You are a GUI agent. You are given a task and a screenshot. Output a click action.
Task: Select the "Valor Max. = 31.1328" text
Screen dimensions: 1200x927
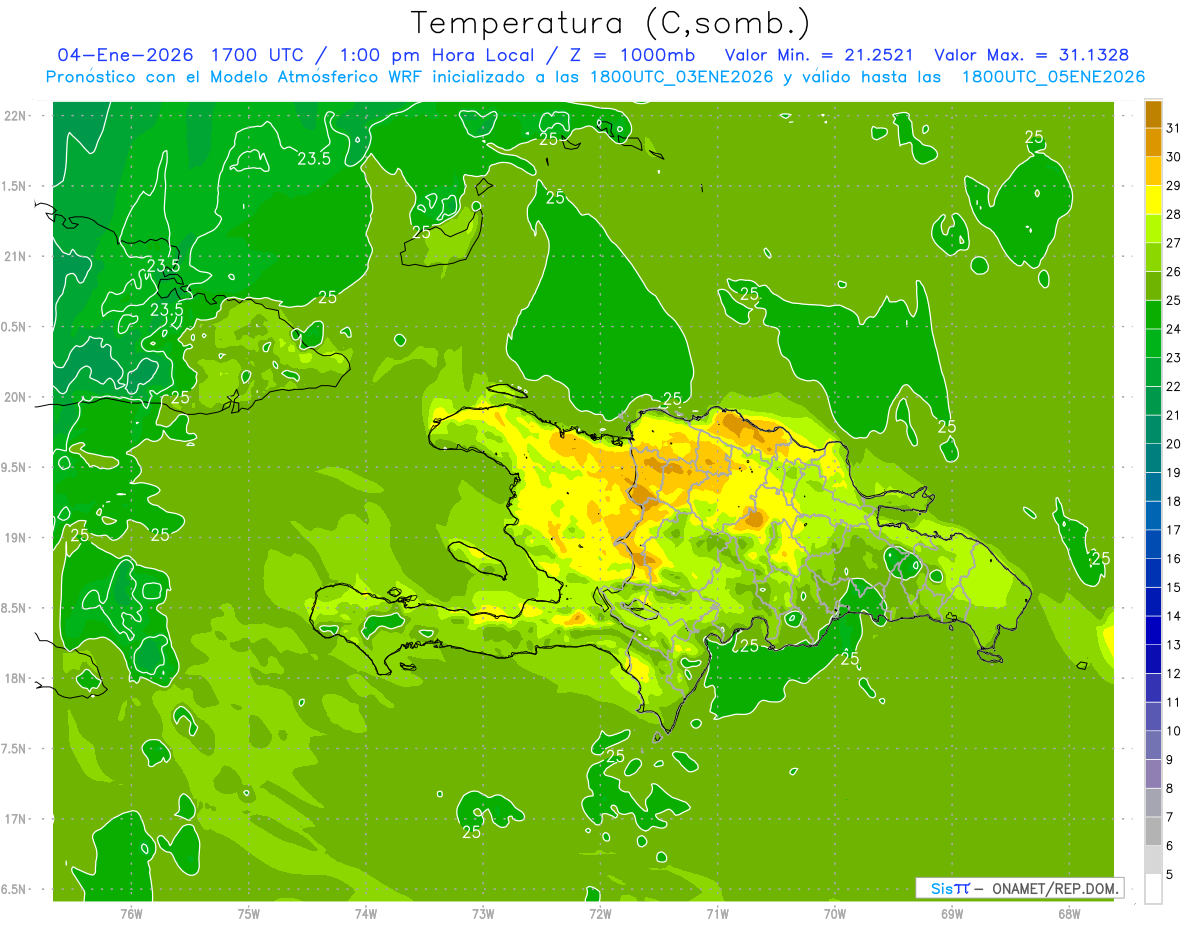[x=1032, y=55]
